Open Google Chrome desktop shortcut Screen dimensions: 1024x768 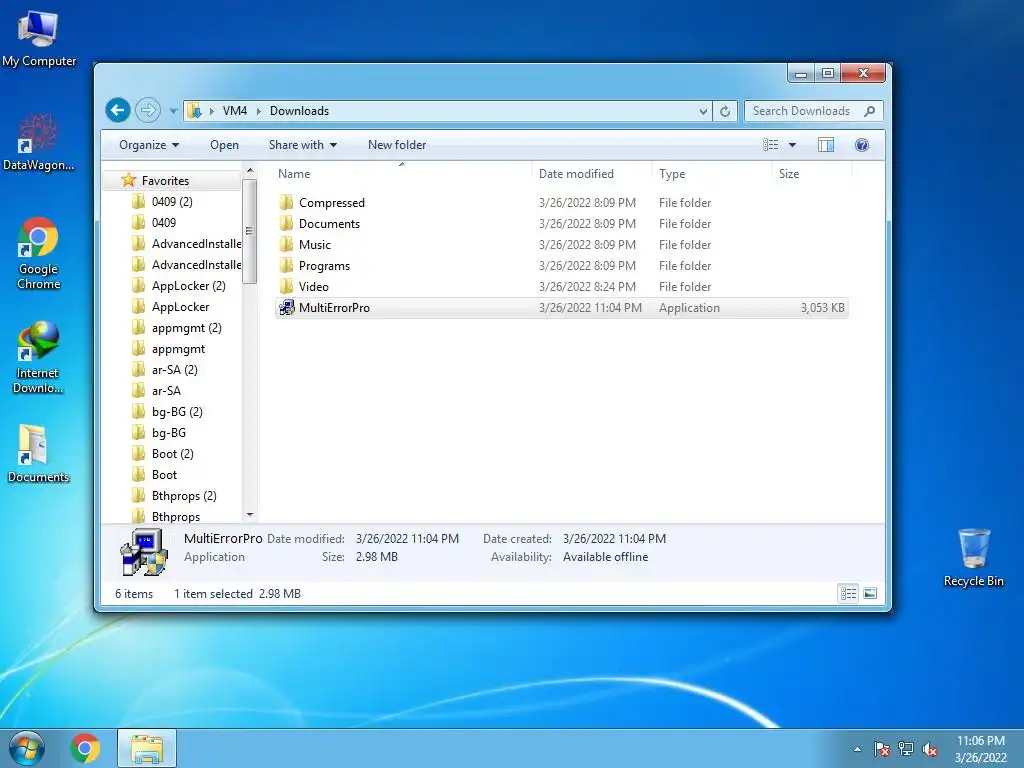[x=39, y=253]
